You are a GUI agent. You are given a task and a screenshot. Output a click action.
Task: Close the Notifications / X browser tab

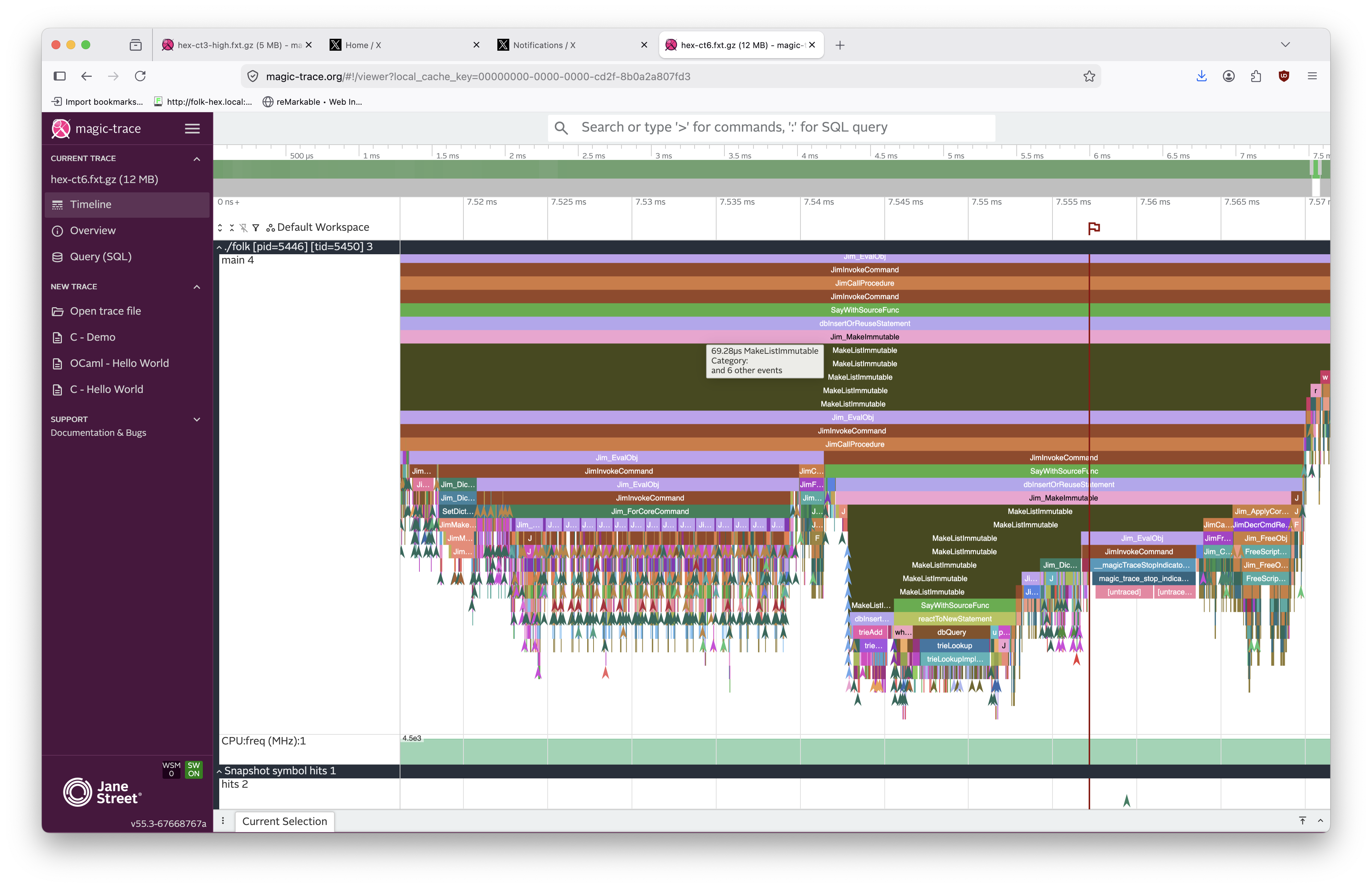tap(644, 45)
